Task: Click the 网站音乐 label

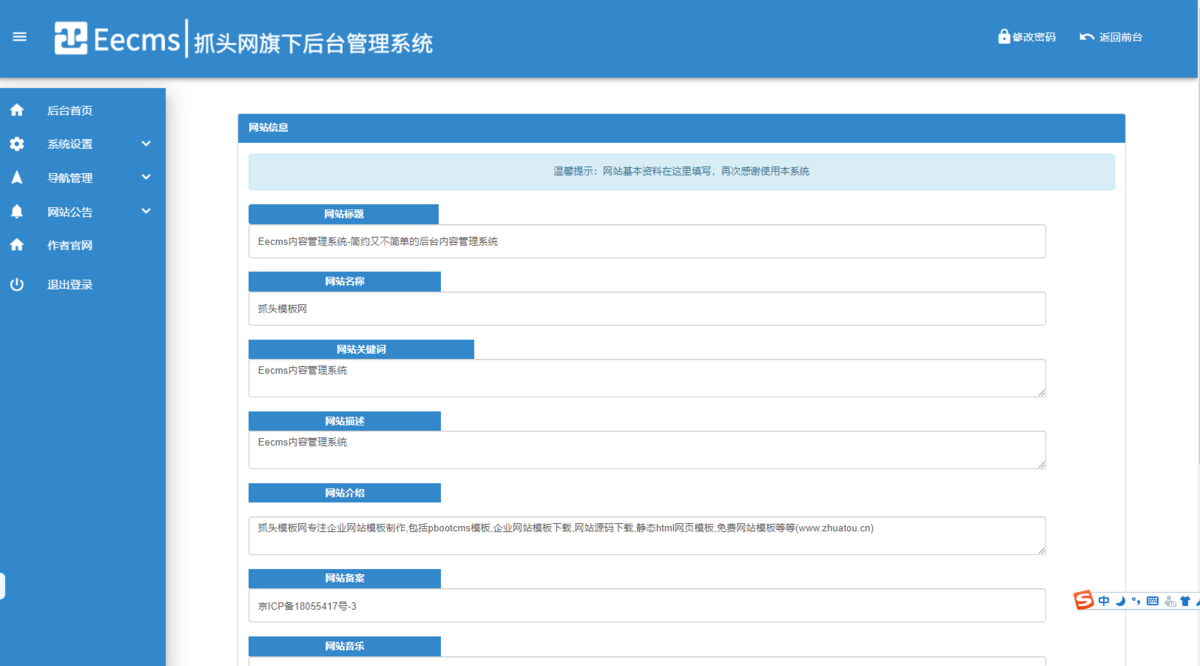Action: [x=344, y=647]
